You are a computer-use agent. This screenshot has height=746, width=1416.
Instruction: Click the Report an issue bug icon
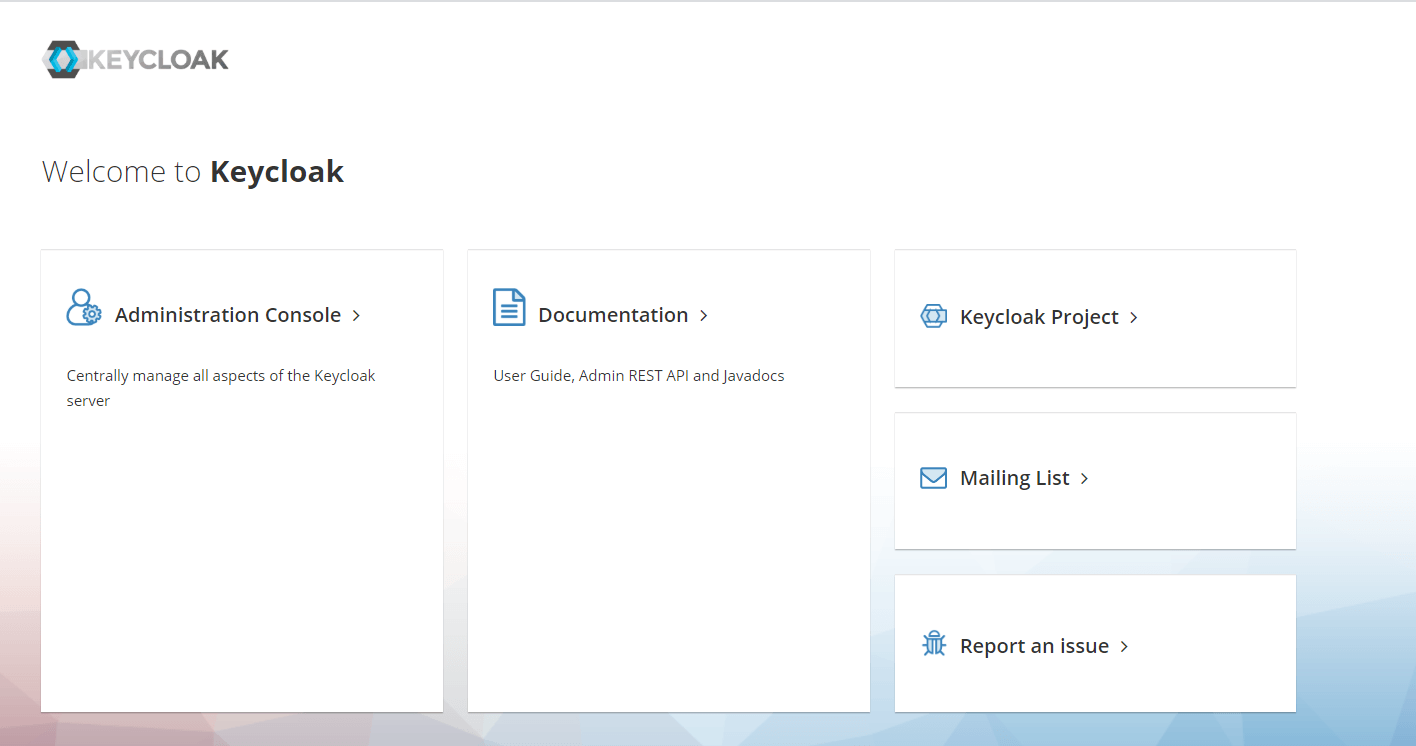coord(934,644)
